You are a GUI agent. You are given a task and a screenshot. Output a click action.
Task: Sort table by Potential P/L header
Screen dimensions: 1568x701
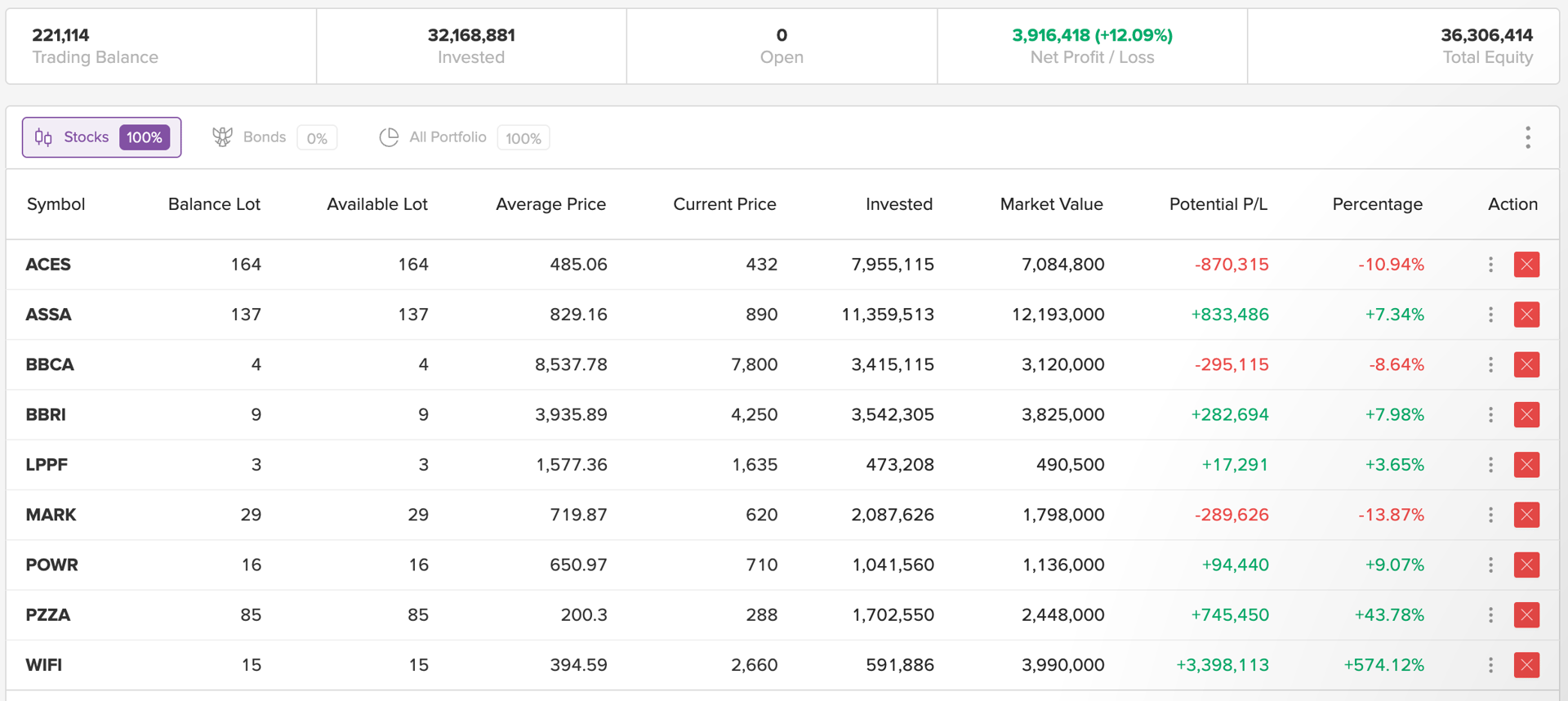(1218, 204)
